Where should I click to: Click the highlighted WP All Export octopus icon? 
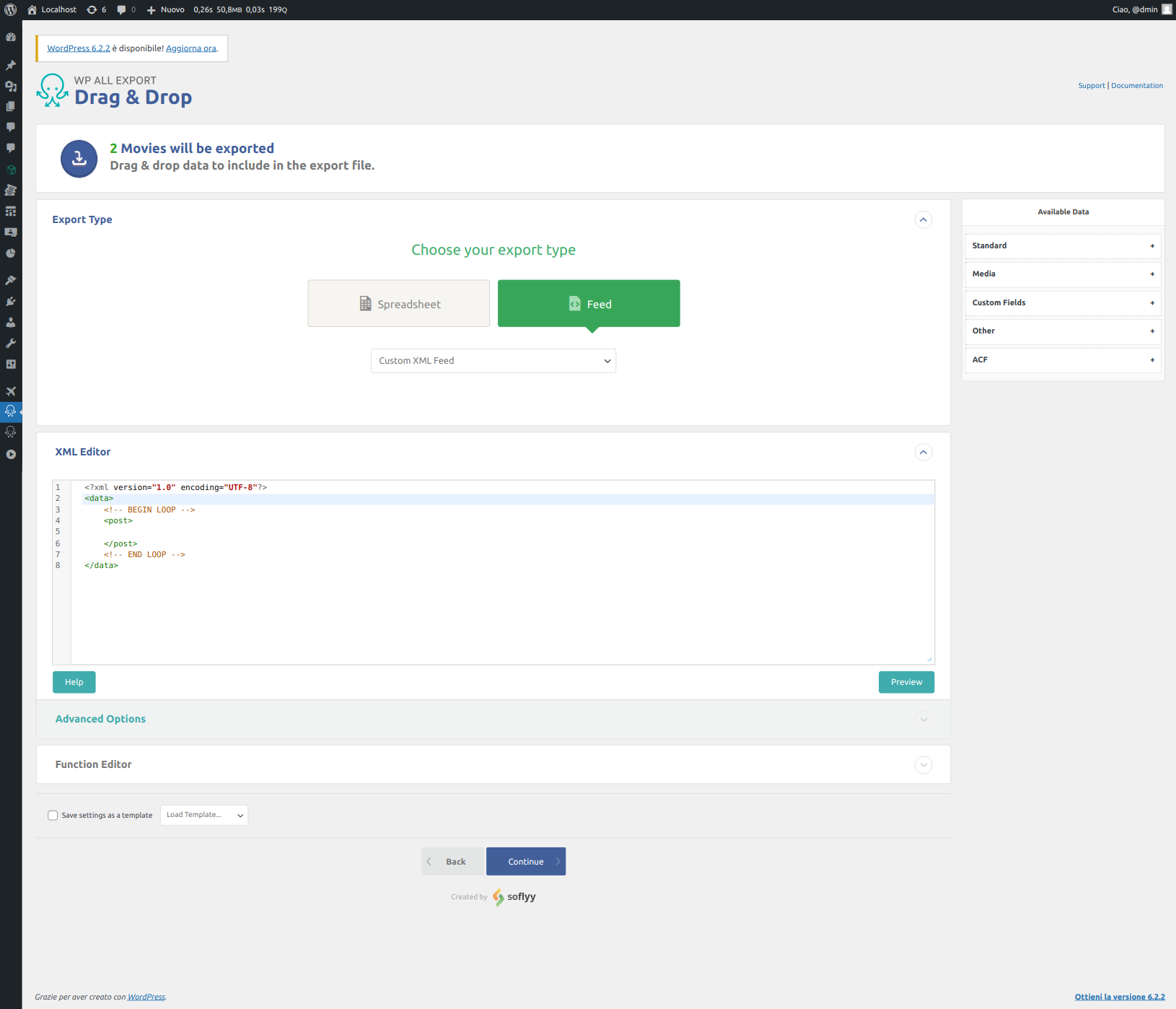tap(11, 411)
